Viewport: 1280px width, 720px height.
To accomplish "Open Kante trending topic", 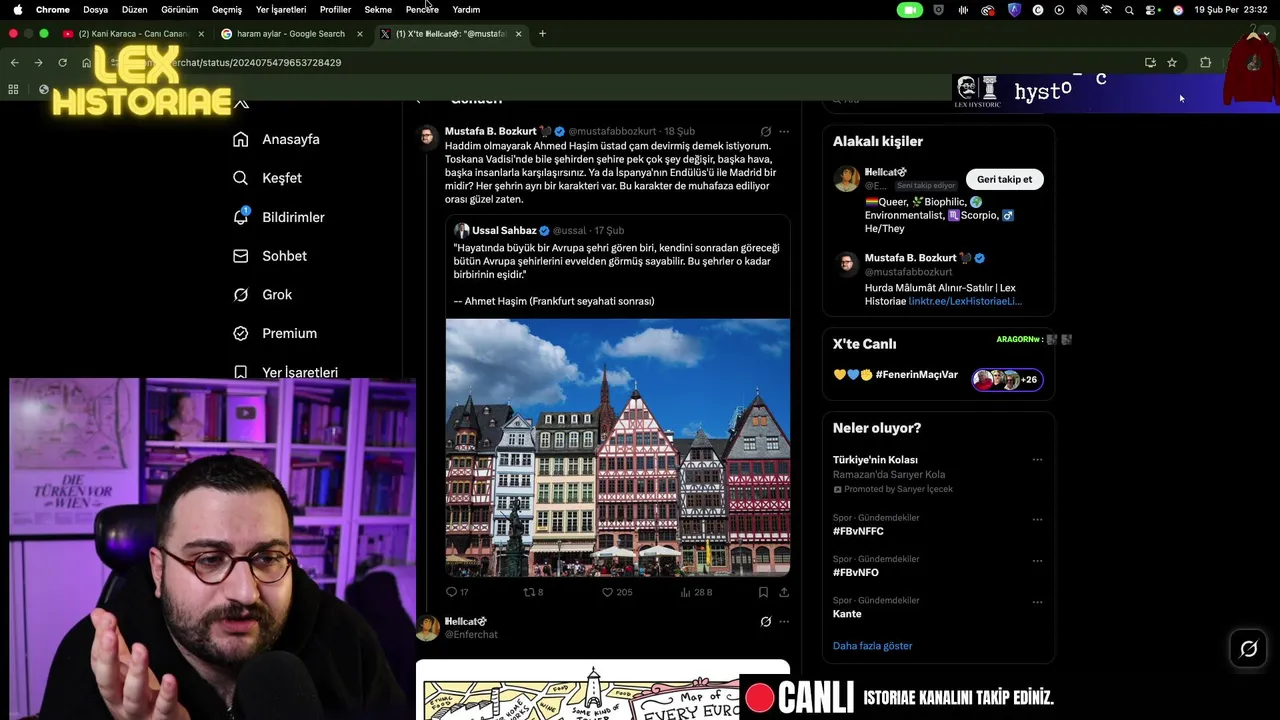I will 847,614.
